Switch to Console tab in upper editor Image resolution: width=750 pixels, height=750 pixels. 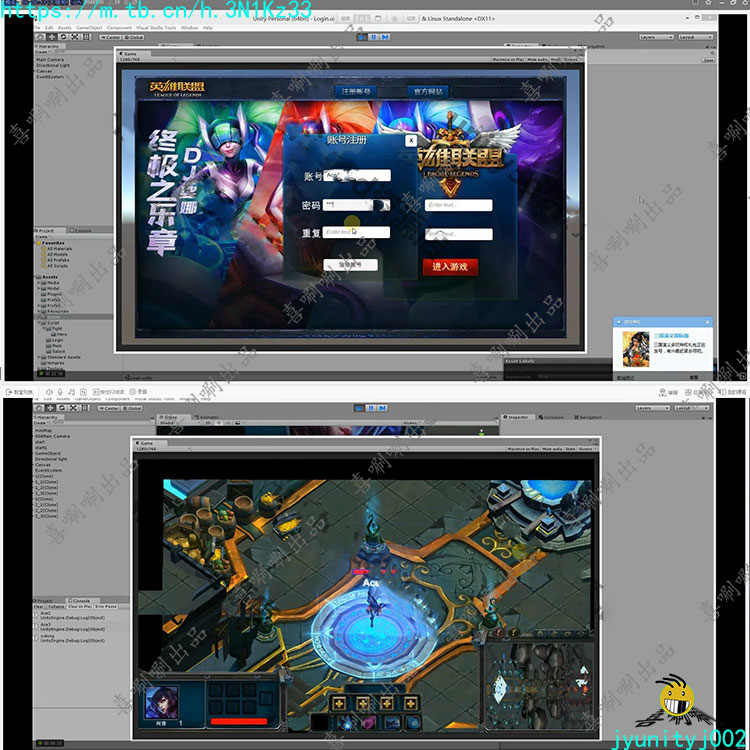pyautogui.click(x=80, y=230)
